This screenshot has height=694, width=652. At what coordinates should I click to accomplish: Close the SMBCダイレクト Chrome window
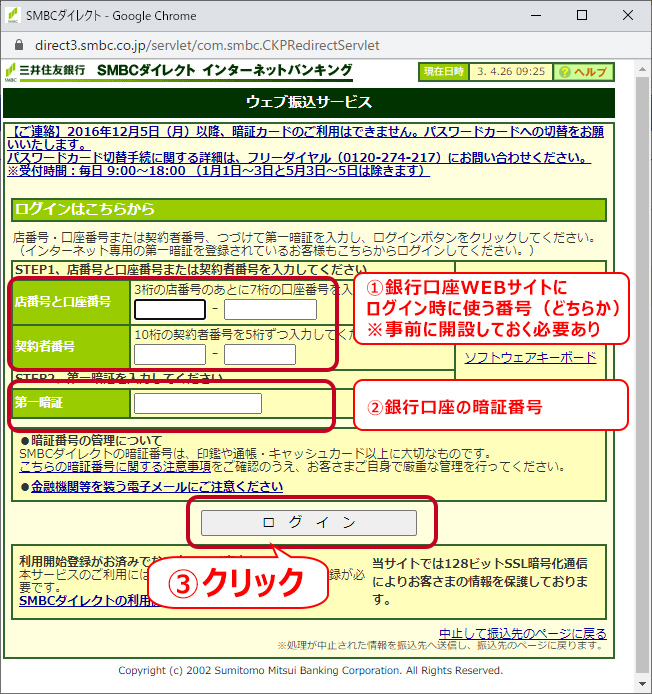(628, 15)
